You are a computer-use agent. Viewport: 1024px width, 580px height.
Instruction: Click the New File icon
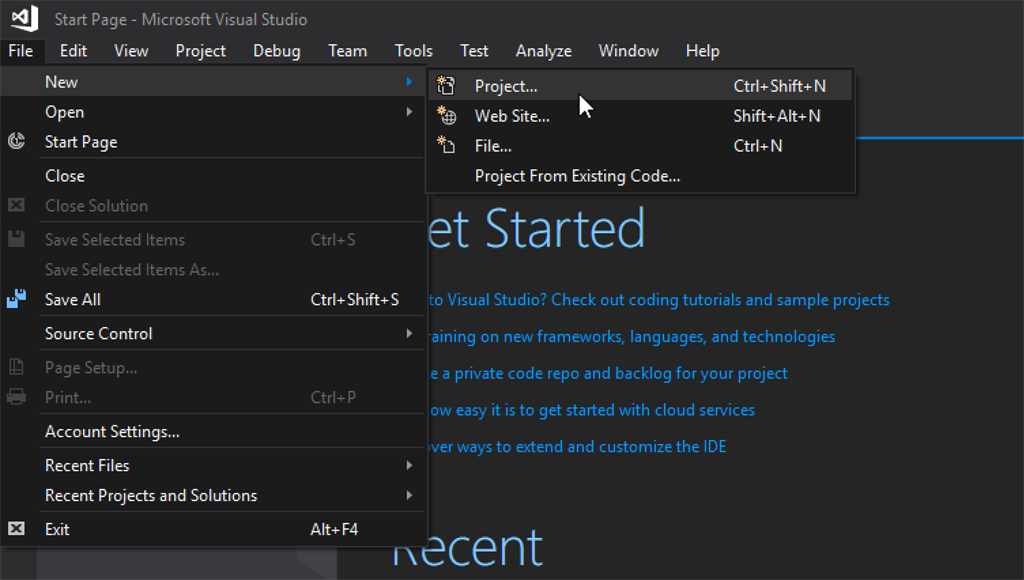447,146
